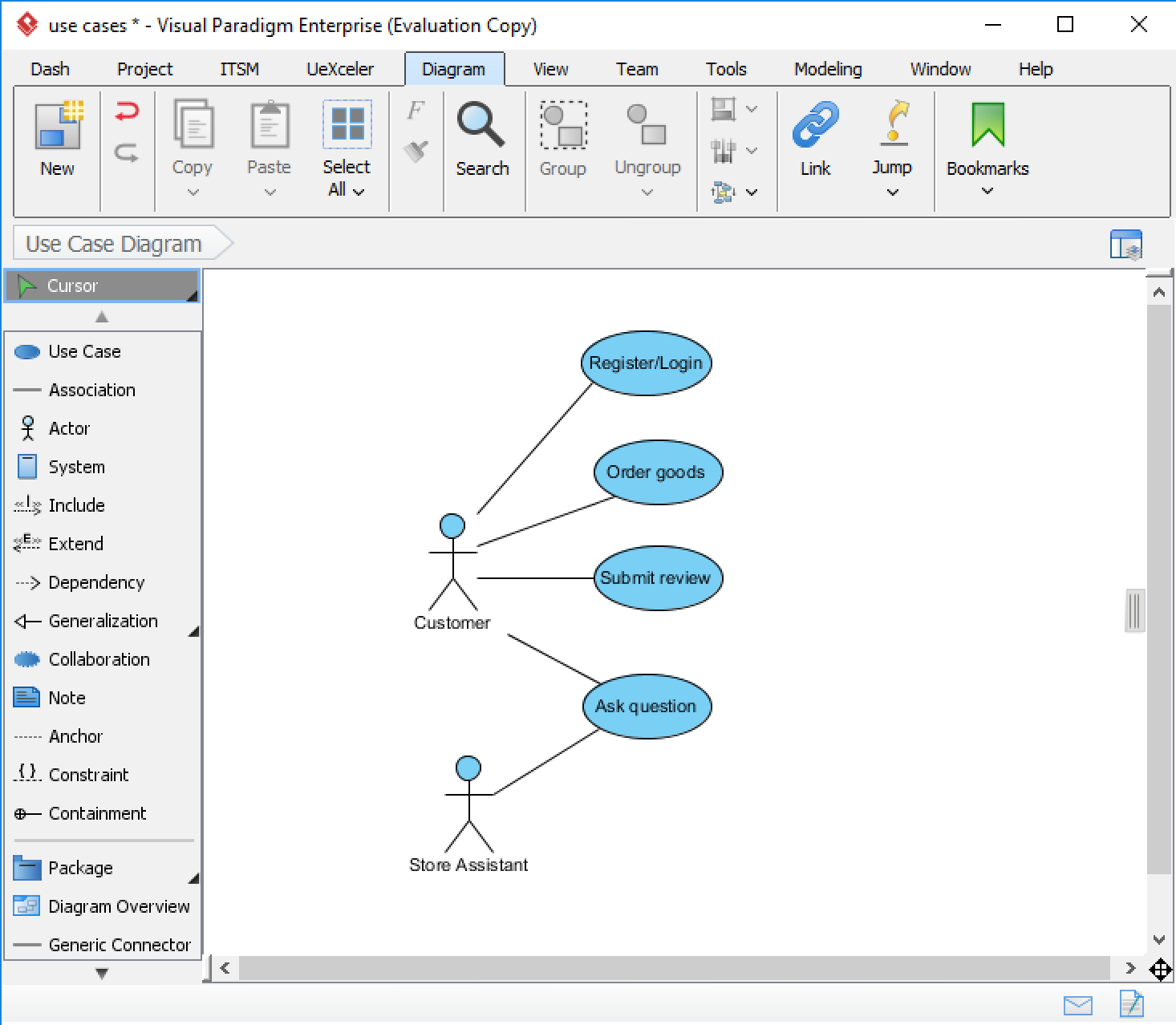Pick the Use Case shape tool

pos(83,351)
